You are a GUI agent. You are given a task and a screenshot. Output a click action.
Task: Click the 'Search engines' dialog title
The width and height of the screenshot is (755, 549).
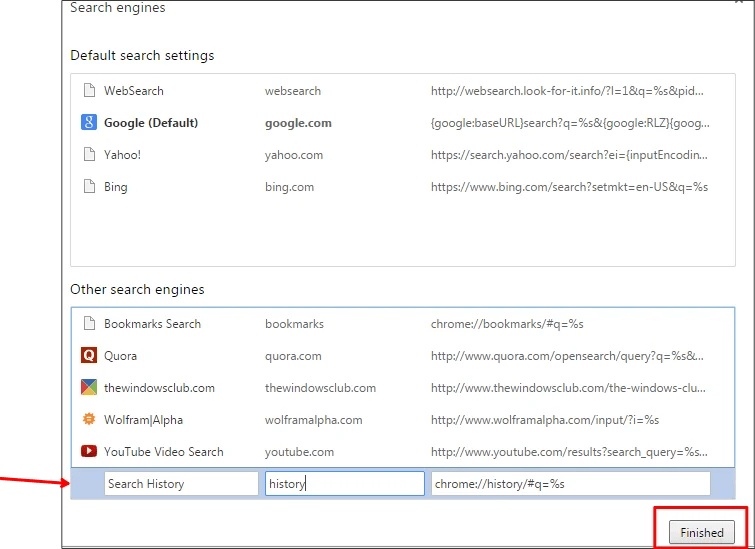[117, 8]
